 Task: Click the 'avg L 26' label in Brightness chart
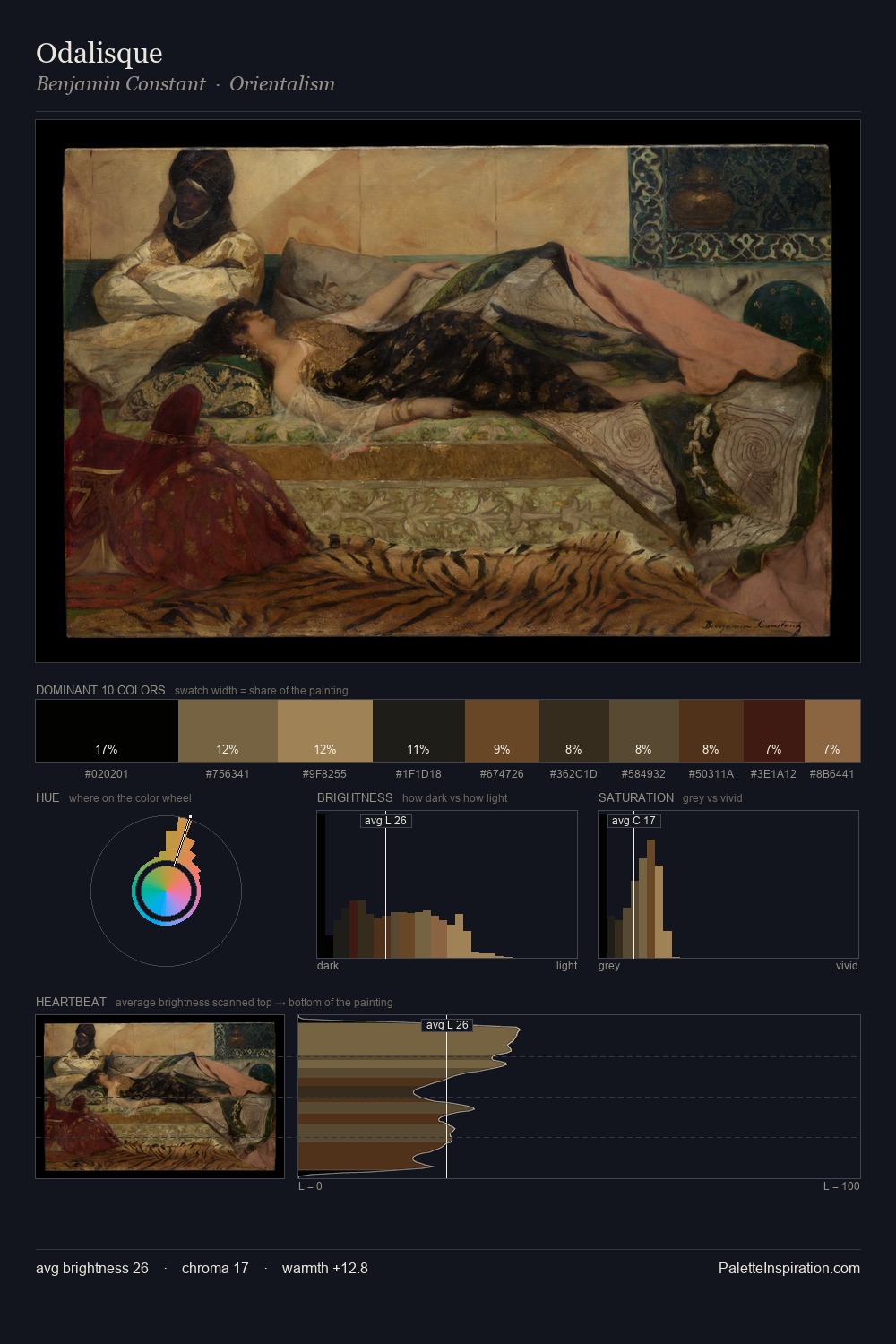(385, 821)
